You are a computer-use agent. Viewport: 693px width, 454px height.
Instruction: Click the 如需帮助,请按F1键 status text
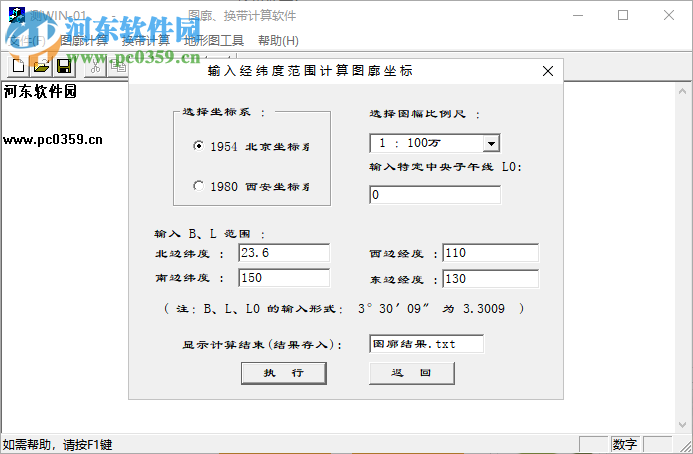57,444
